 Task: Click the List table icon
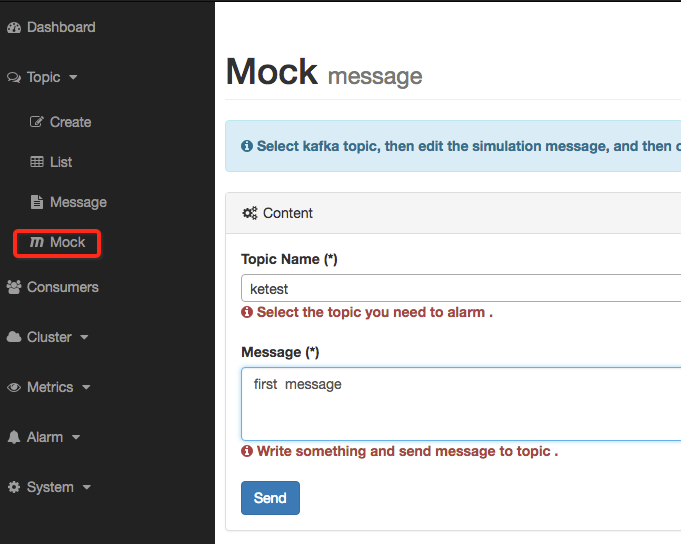click(x=36, y=162)
